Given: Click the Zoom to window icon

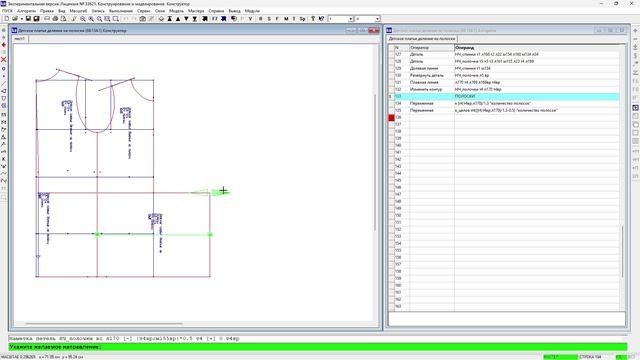Looking at the screenshot, I should pyautogui.click(x=107, y=18).
